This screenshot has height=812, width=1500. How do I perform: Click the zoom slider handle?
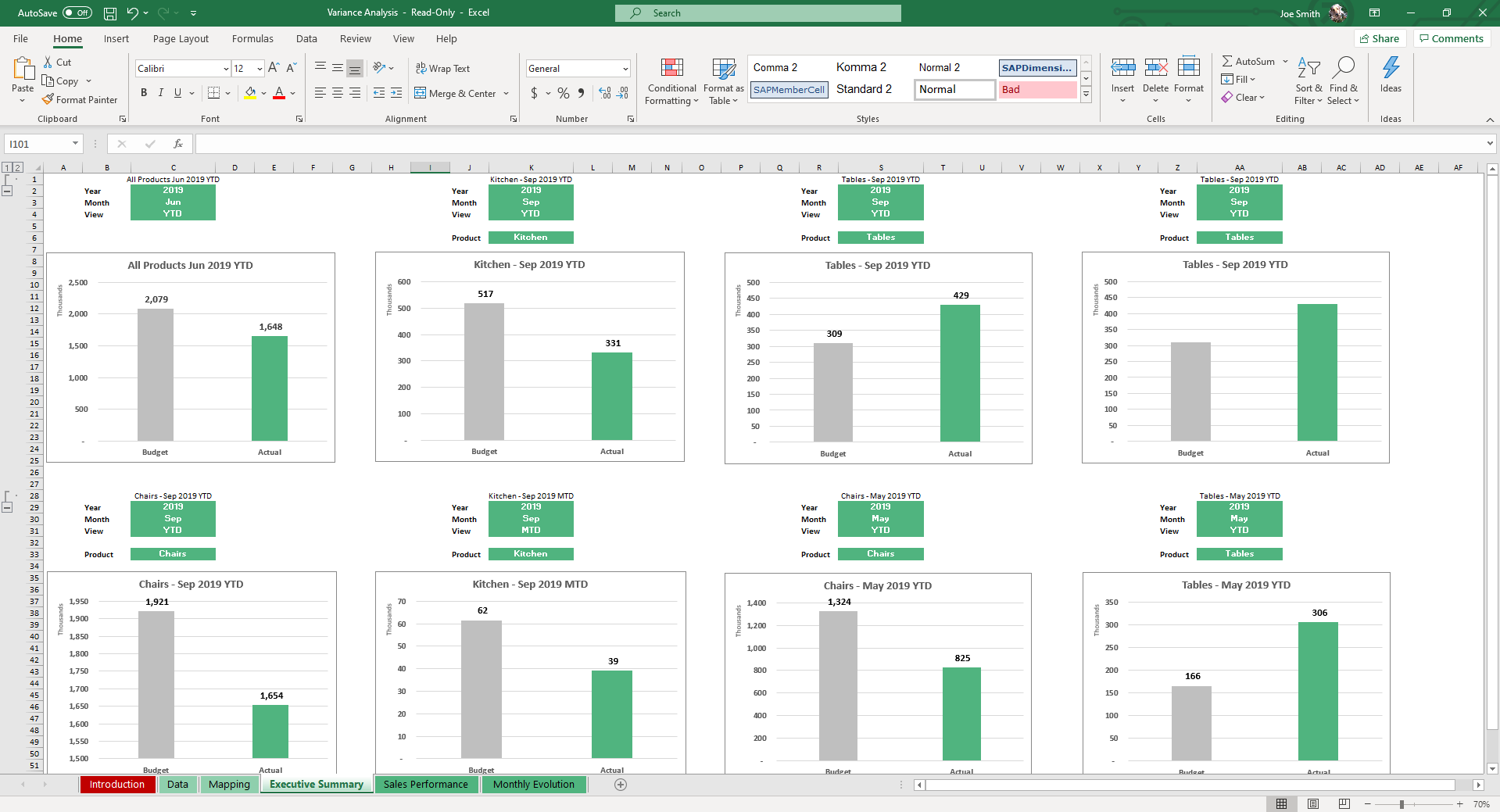(x=1402, y=804)
